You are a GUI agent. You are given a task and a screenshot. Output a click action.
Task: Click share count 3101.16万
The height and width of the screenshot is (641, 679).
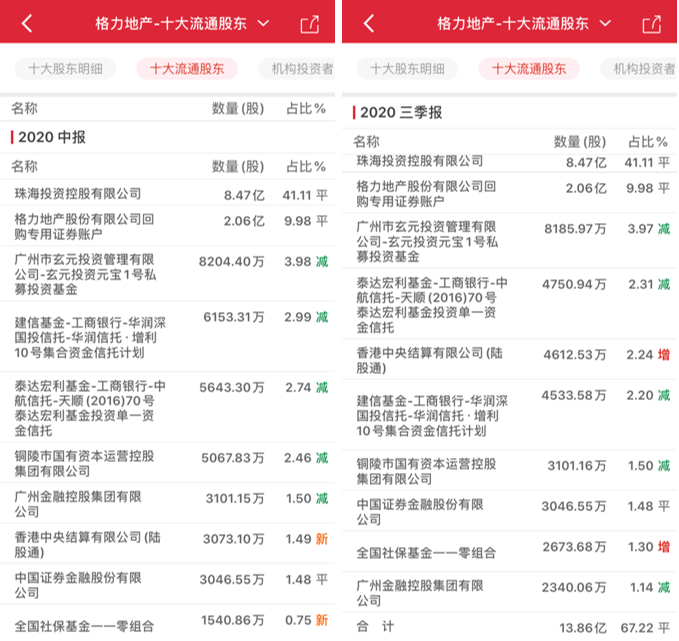tap(577, 466)
